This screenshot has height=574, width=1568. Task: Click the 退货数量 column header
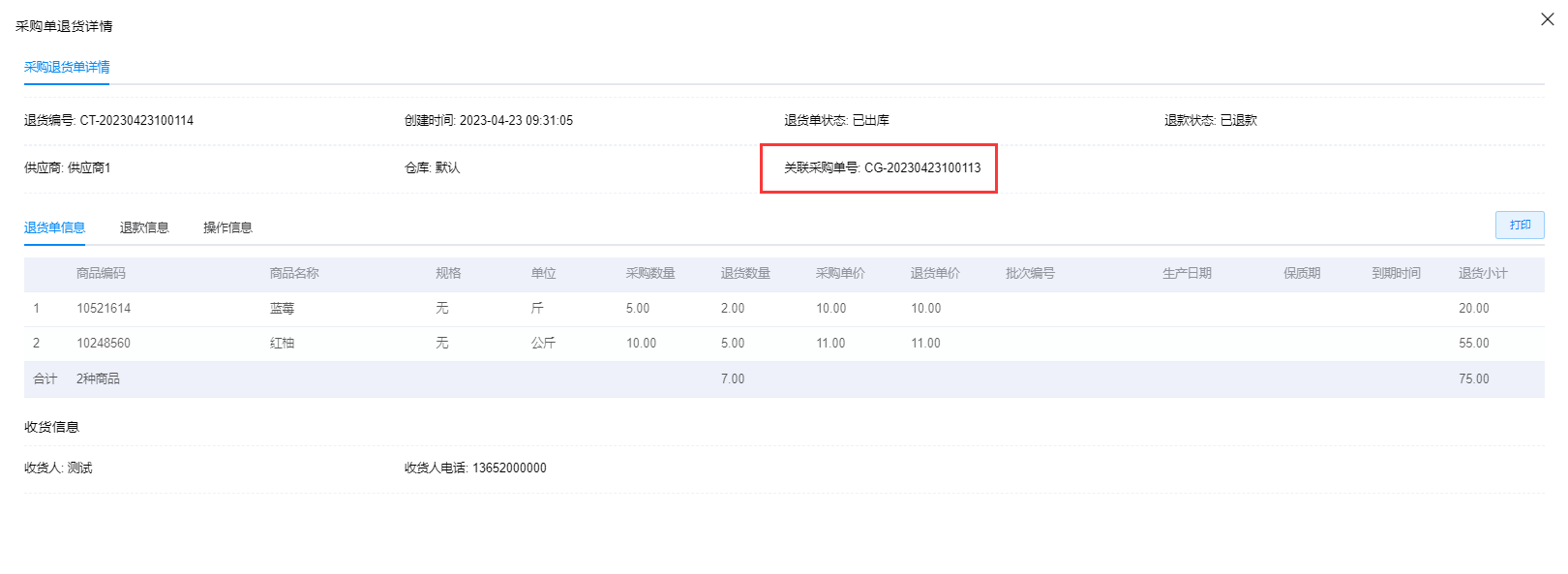[x=745, y=273]
